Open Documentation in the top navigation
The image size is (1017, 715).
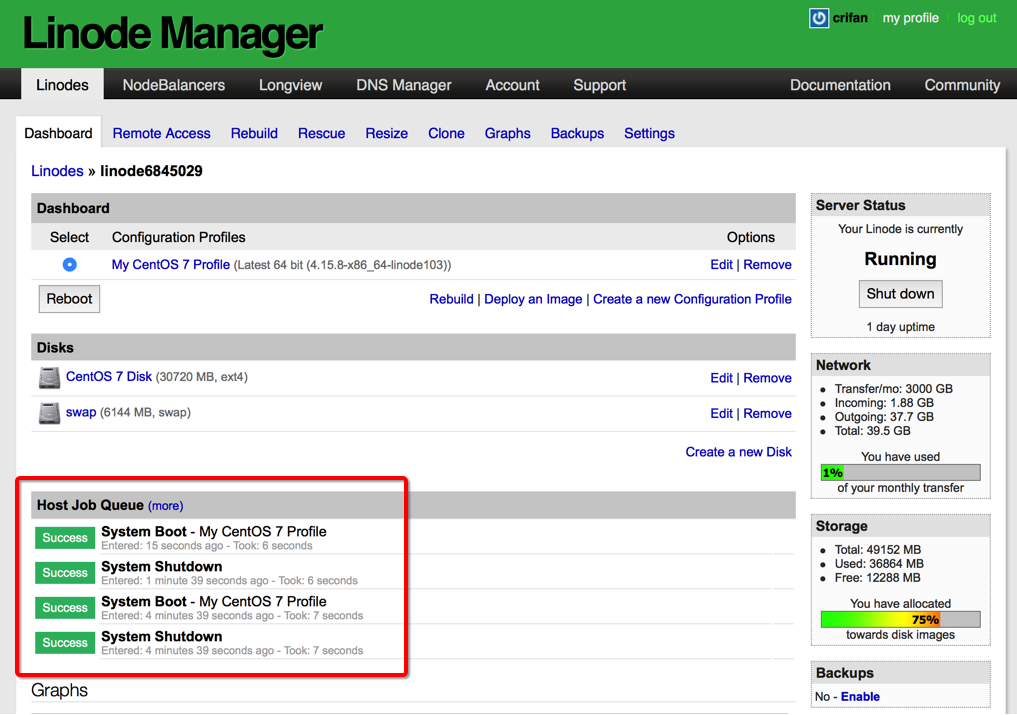pyautogui.click(x=840, y=85)
